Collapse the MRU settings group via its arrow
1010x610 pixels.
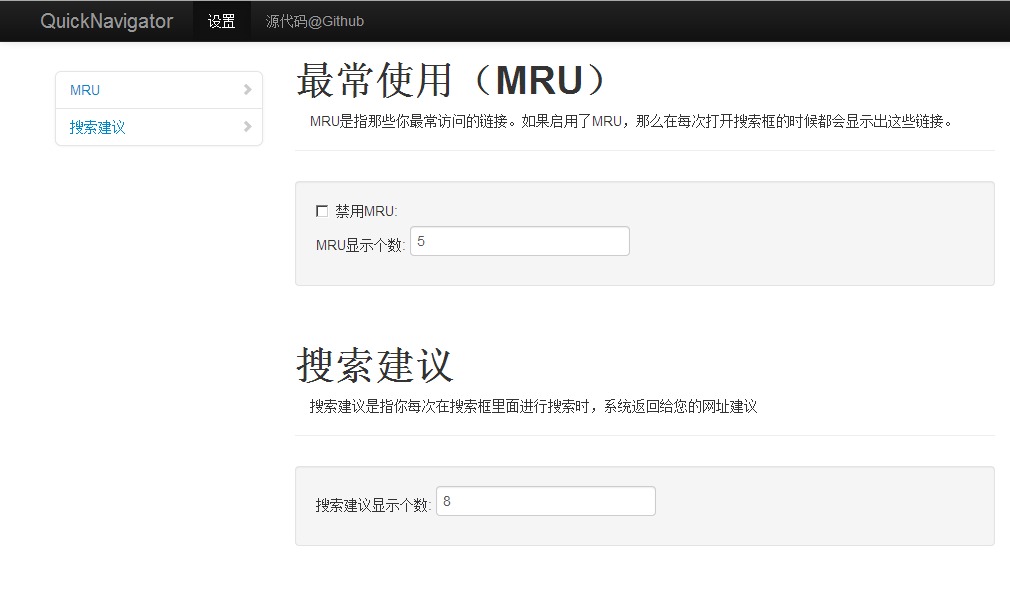click(247, 90)
